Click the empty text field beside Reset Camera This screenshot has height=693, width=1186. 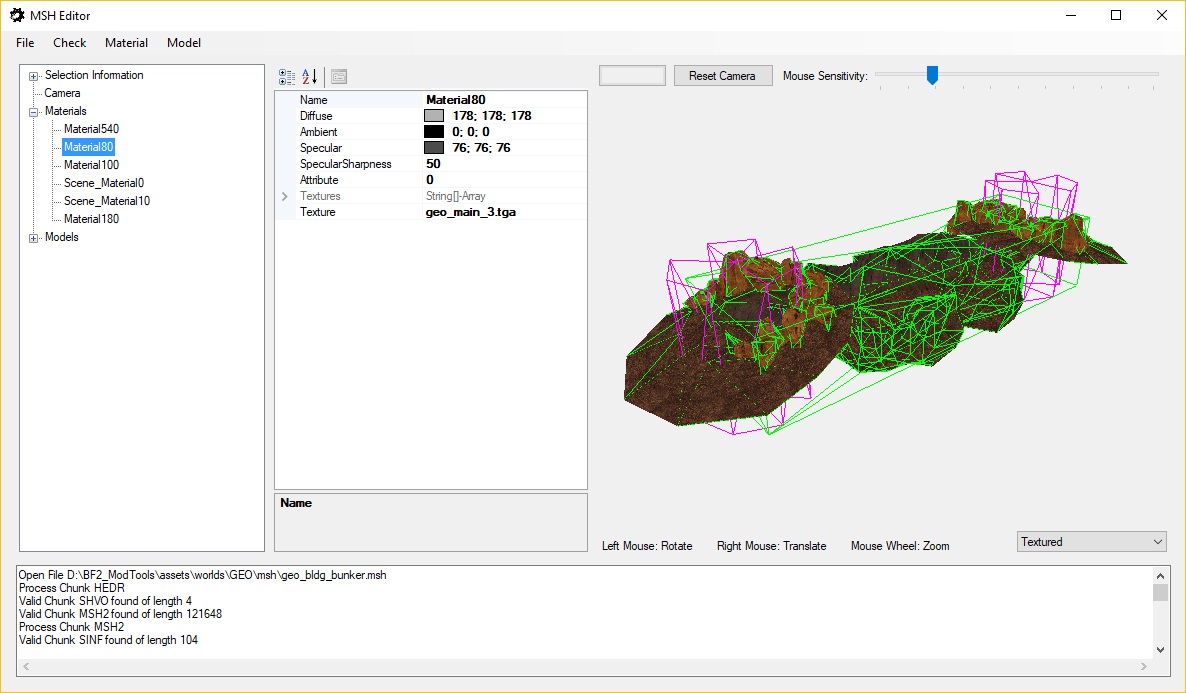[x=632, y=76]
